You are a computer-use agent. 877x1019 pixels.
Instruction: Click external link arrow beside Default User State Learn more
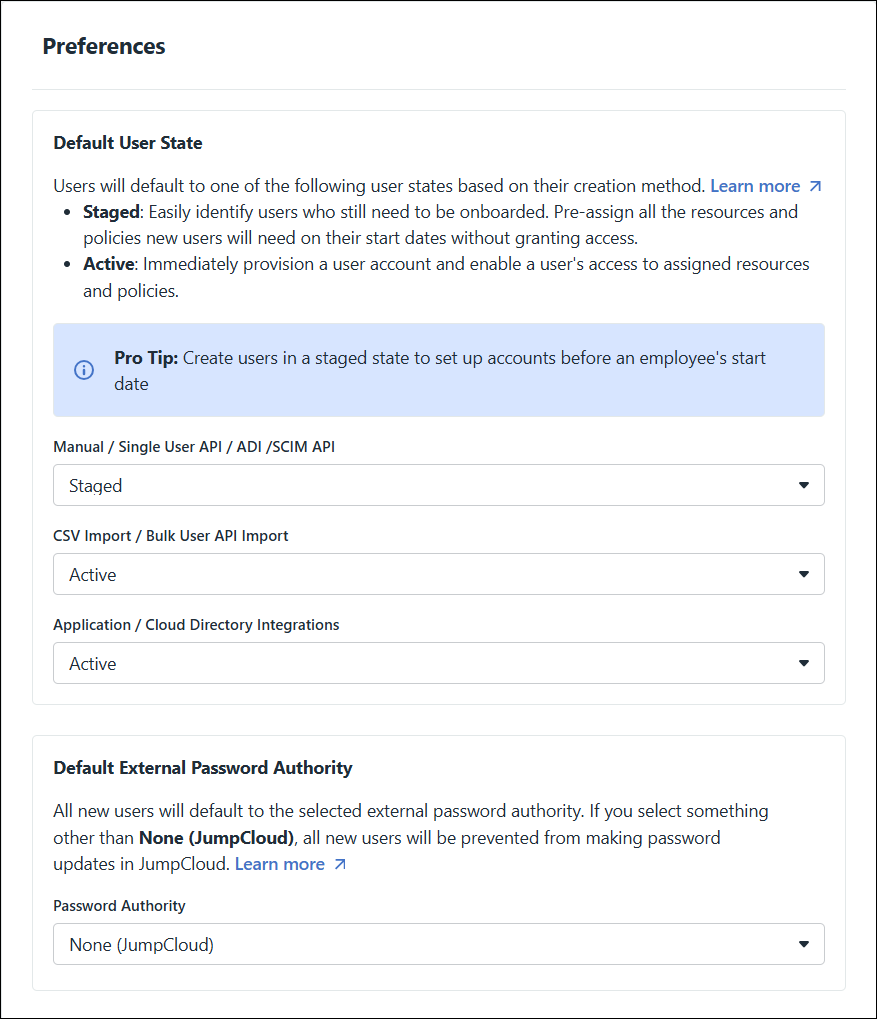click(815, 186)
